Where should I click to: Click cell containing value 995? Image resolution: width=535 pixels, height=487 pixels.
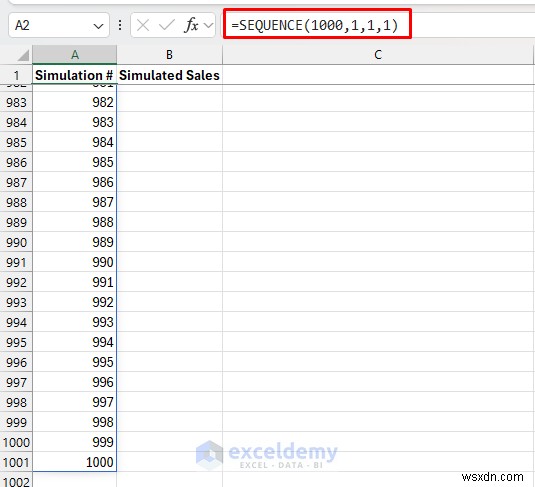pos(75,362)
